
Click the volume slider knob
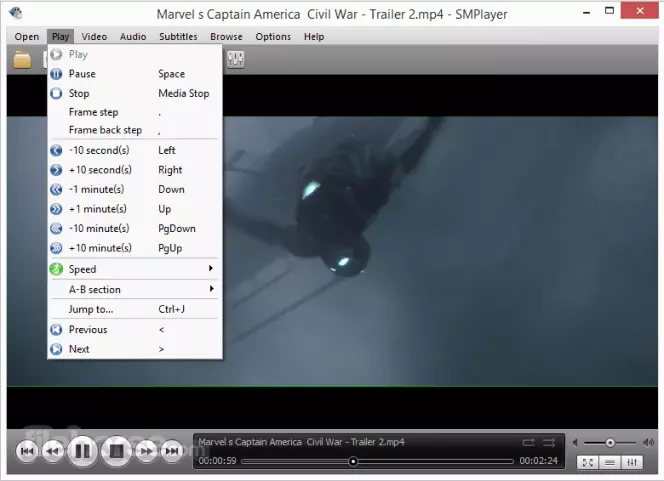coord(610,443)
